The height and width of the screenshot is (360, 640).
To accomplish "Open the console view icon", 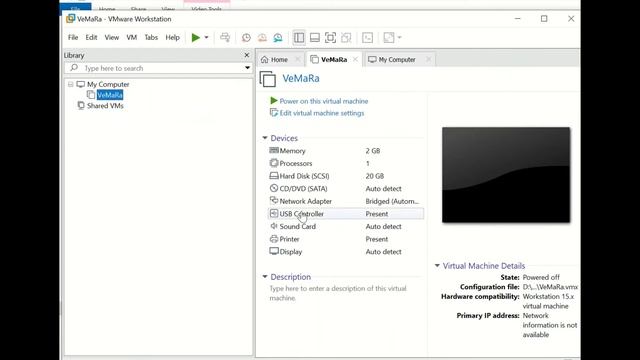I will click(x=367, y=38).
